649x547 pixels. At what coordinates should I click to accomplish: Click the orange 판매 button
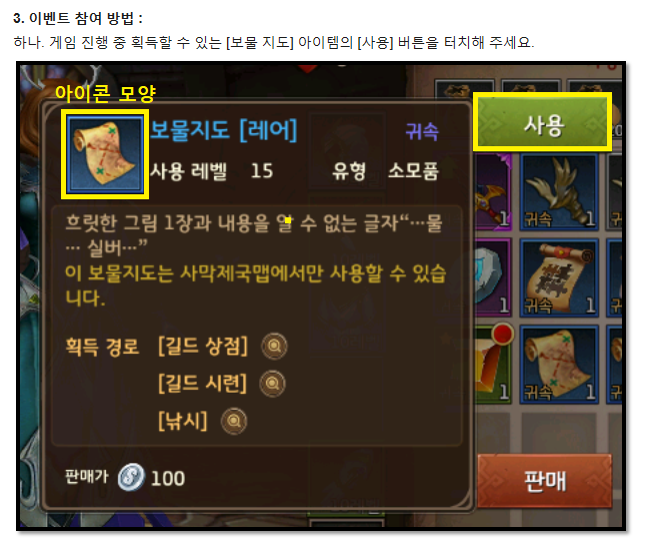pos(544,481)
